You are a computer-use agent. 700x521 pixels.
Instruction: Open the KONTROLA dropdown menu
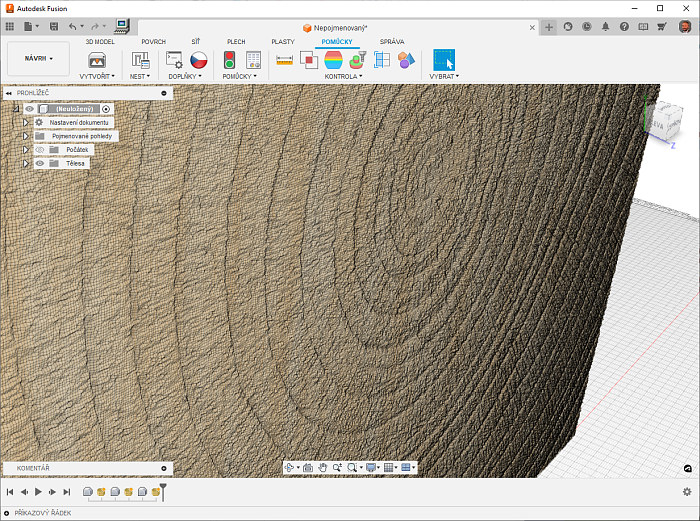[343, 76]
